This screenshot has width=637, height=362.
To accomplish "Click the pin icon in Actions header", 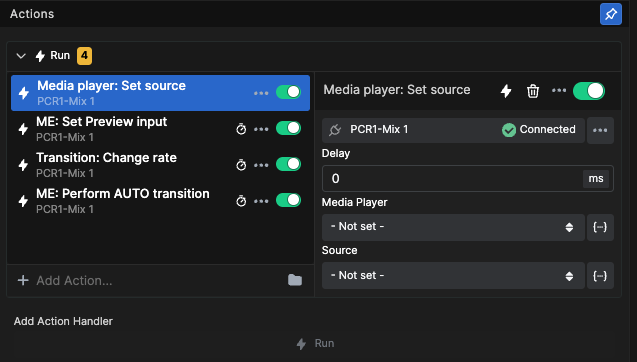I will point(611,14).
